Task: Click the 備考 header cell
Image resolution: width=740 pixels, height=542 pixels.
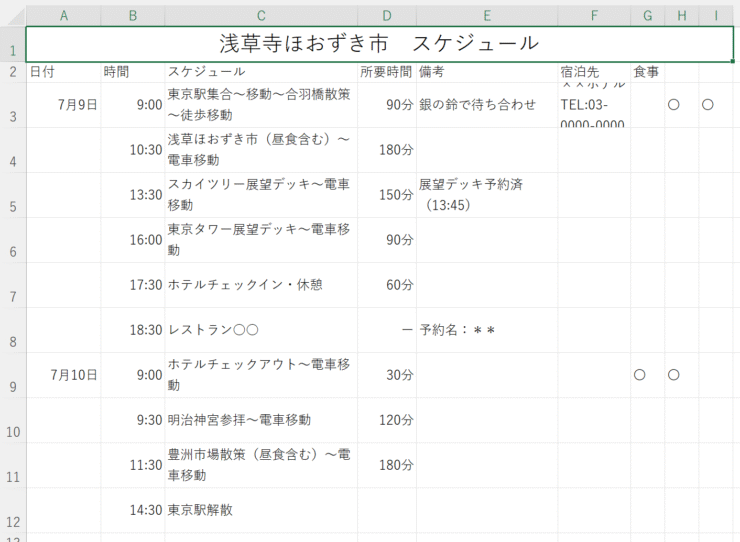Action: click(487, 72)
